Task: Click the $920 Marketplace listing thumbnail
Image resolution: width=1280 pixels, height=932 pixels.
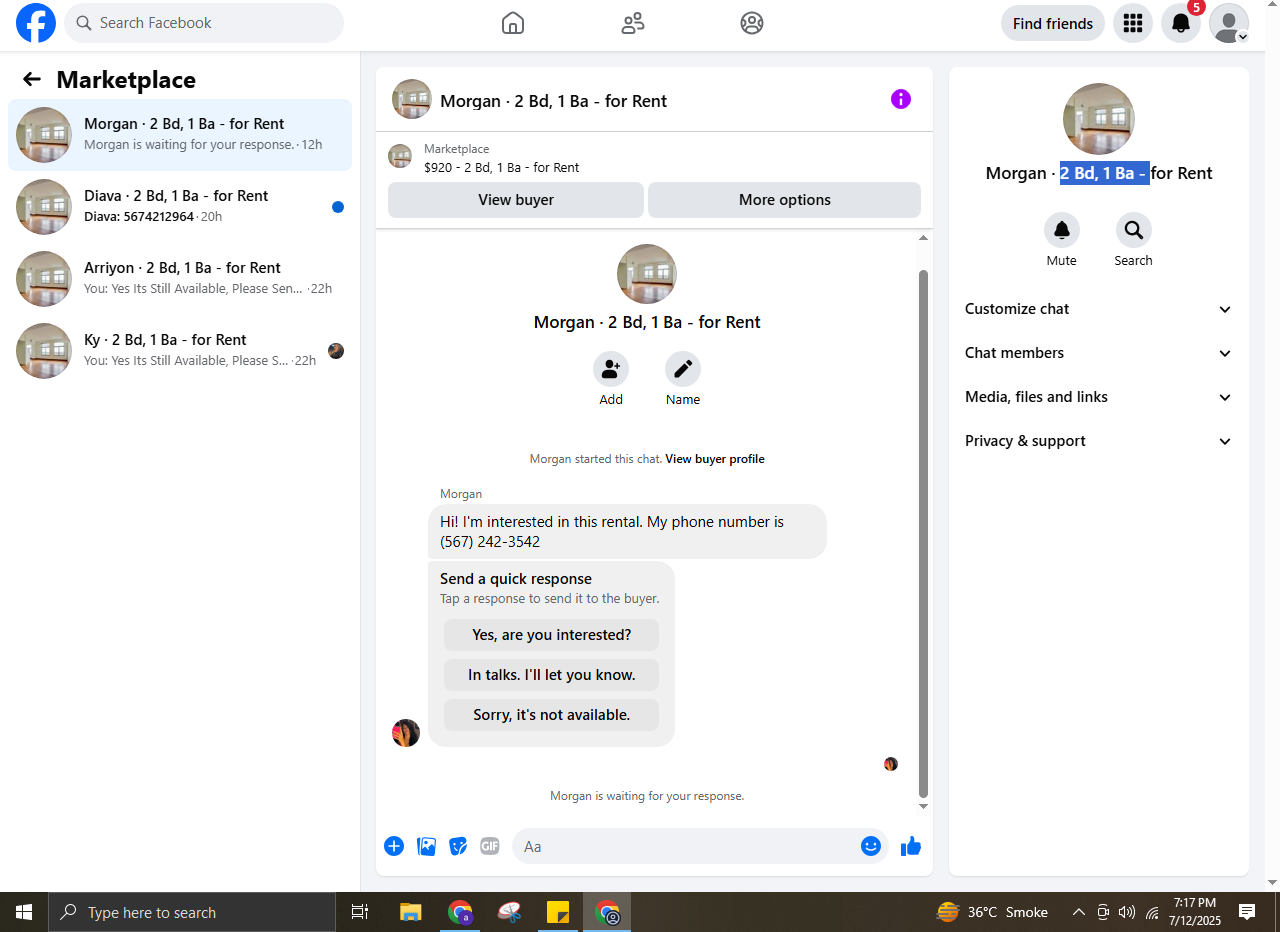Action: [400, 156]
